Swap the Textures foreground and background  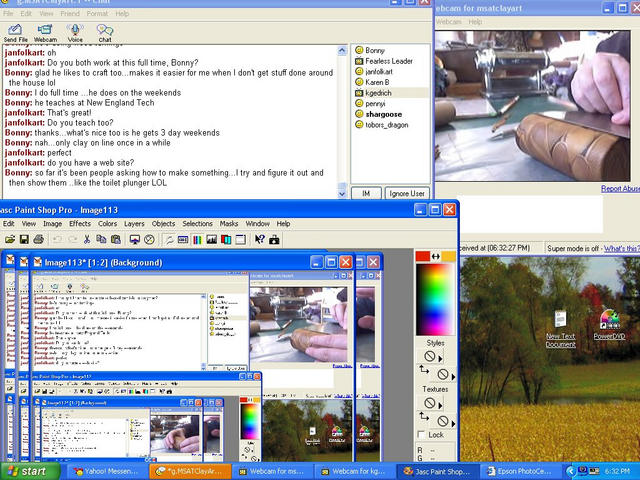(424, 416)
